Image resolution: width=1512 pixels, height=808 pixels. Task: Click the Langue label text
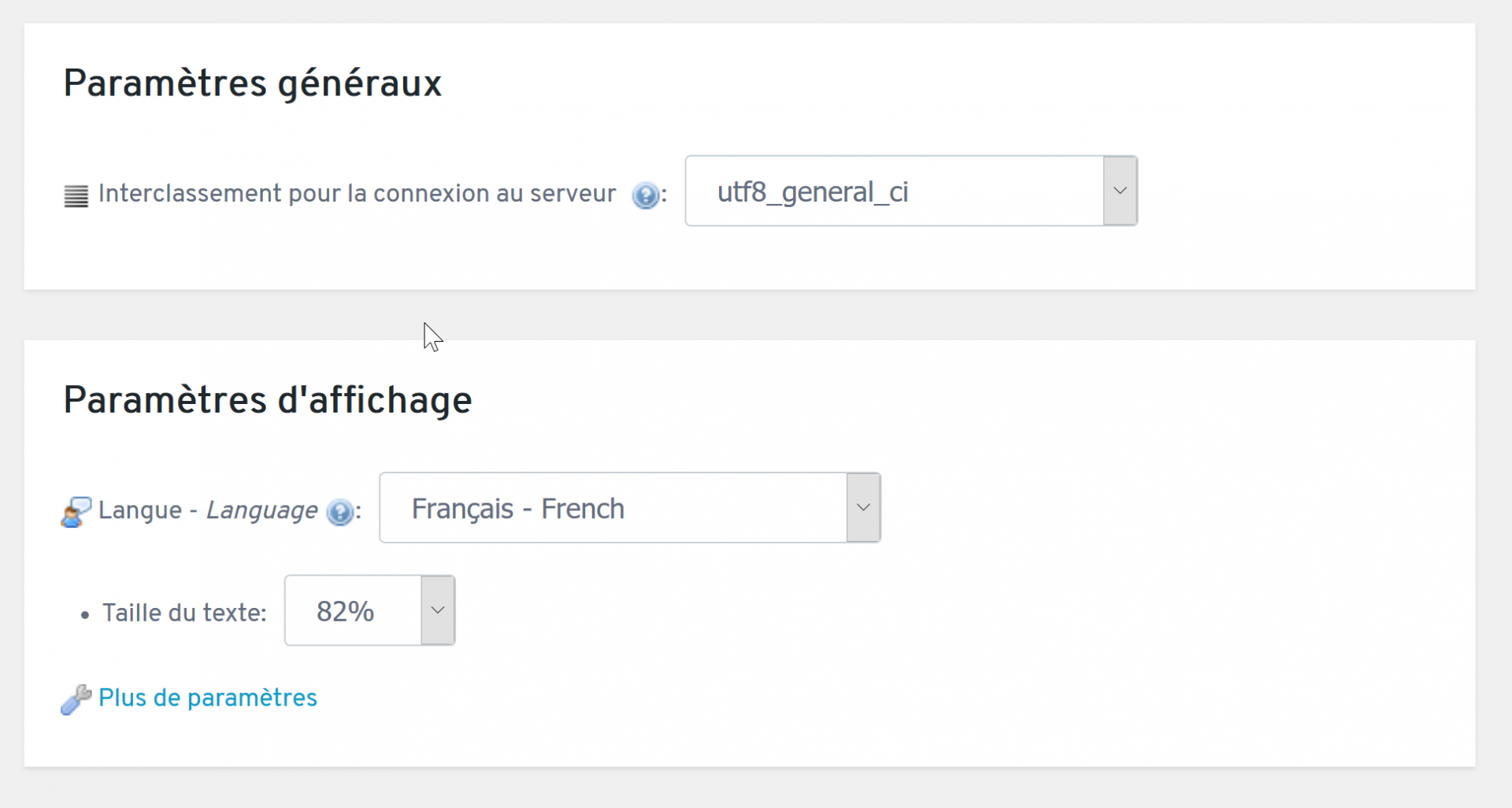[140, 510]
